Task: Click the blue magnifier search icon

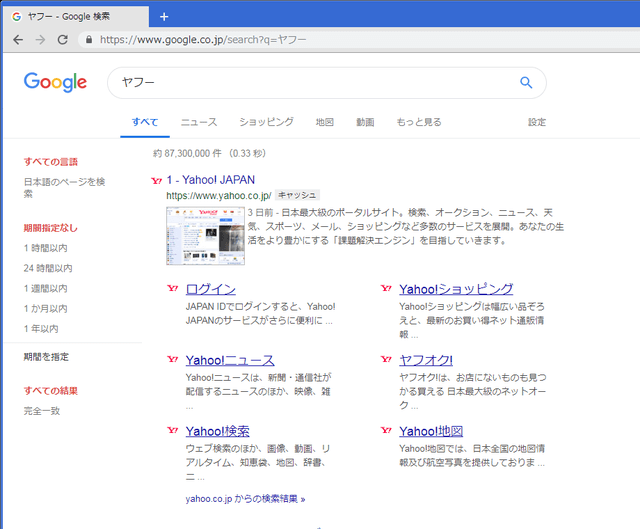Action: click(x=526, y=82)
